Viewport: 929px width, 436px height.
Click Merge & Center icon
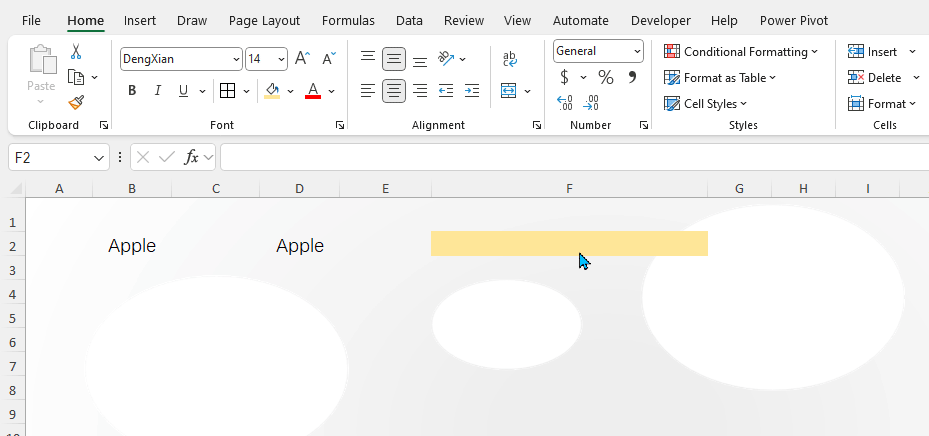pos(508,91)
